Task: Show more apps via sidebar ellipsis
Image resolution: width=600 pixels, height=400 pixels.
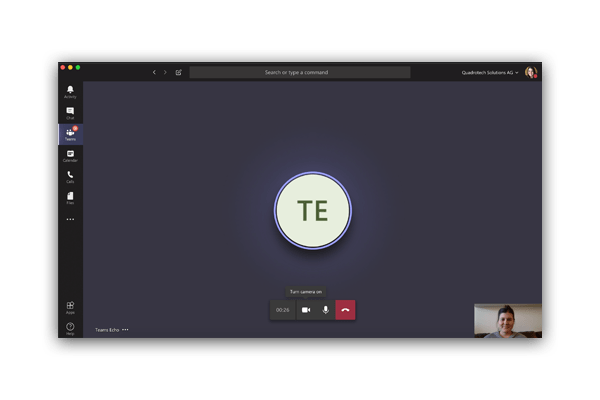Action: 70,219
